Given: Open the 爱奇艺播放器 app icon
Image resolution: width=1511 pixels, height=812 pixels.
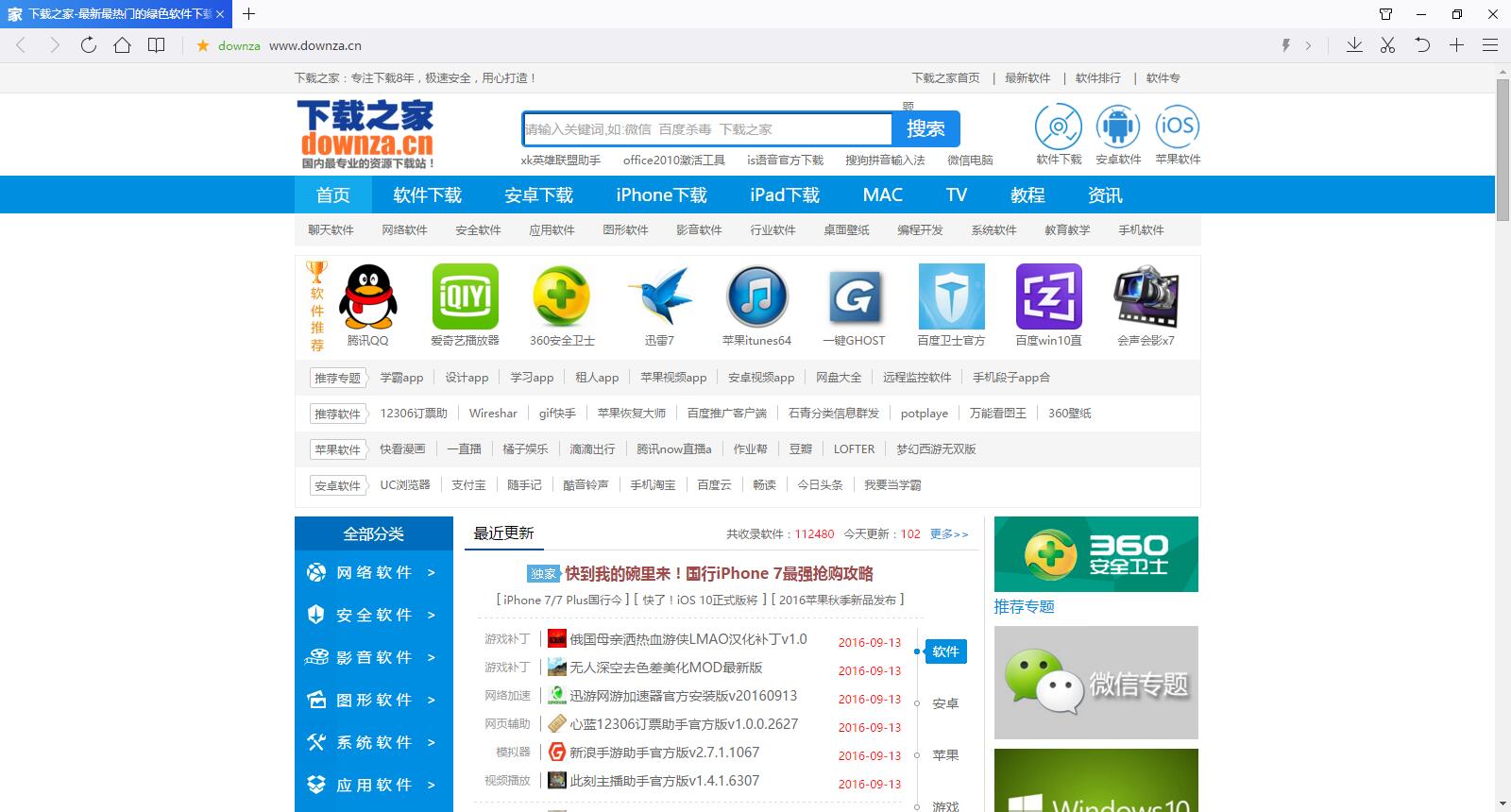Looking at the screenshot, I should 465,296.
